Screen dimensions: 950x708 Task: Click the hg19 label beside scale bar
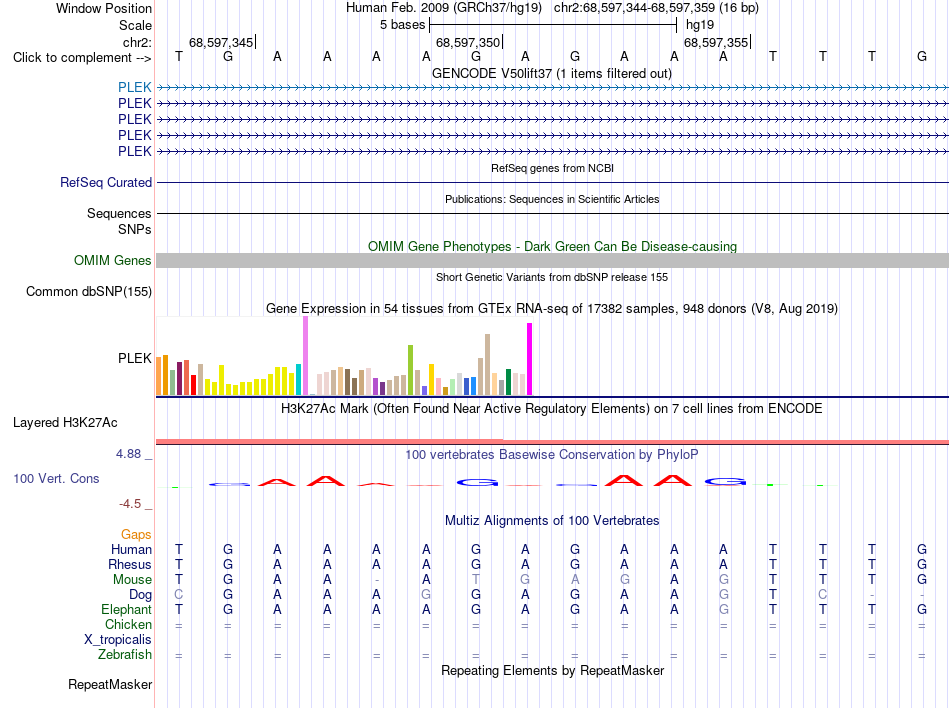[x=700, y=25]
